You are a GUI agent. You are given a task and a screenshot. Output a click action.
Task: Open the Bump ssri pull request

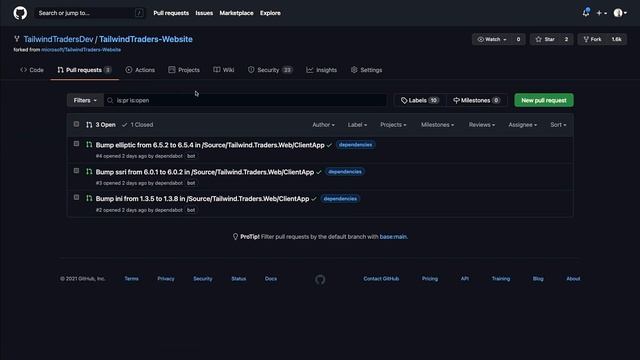204,172
